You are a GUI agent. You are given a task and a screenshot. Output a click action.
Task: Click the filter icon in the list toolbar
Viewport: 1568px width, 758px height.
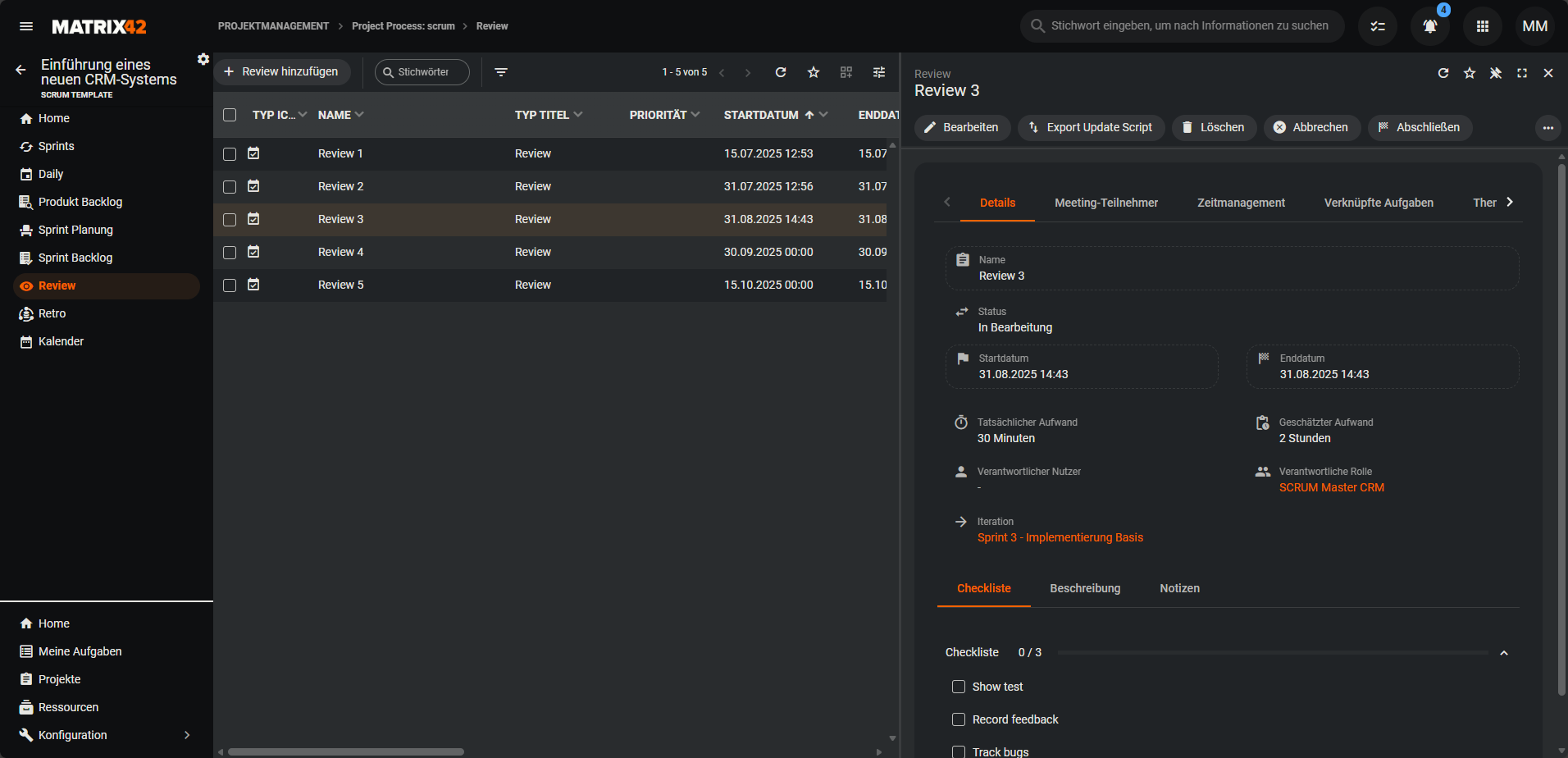point(501,72)
